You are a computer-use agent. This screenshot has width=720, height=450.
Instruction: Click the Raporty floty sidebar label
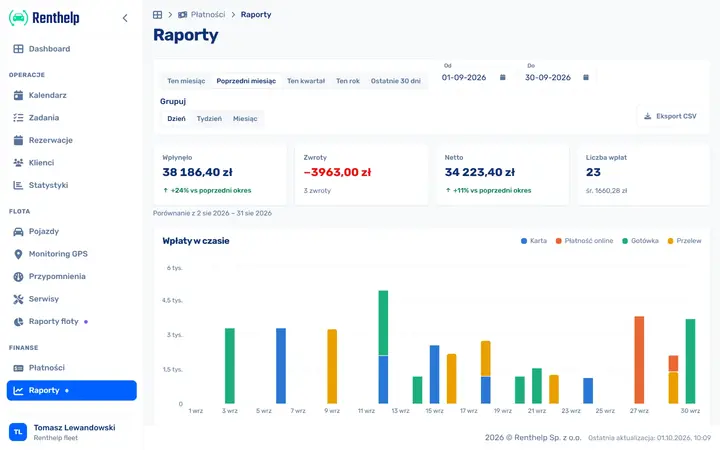tap(54, 321)
